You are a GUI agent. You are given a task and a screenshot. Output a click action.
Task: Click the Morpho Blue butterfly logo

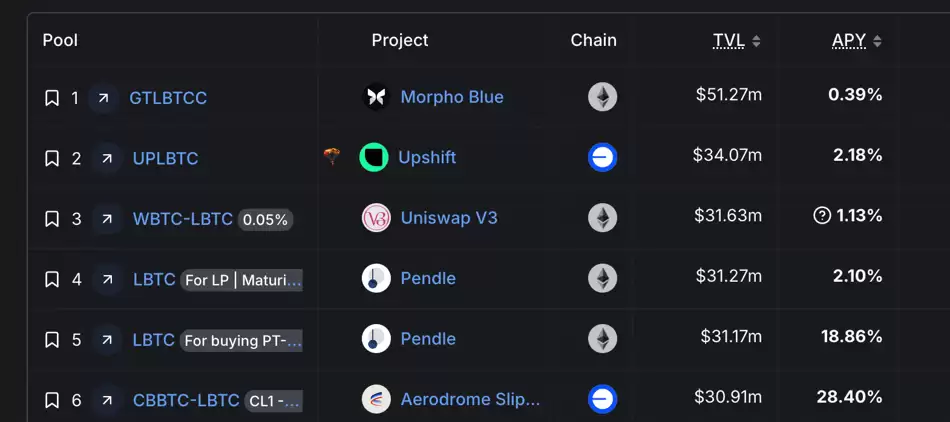tap(376, 97)
